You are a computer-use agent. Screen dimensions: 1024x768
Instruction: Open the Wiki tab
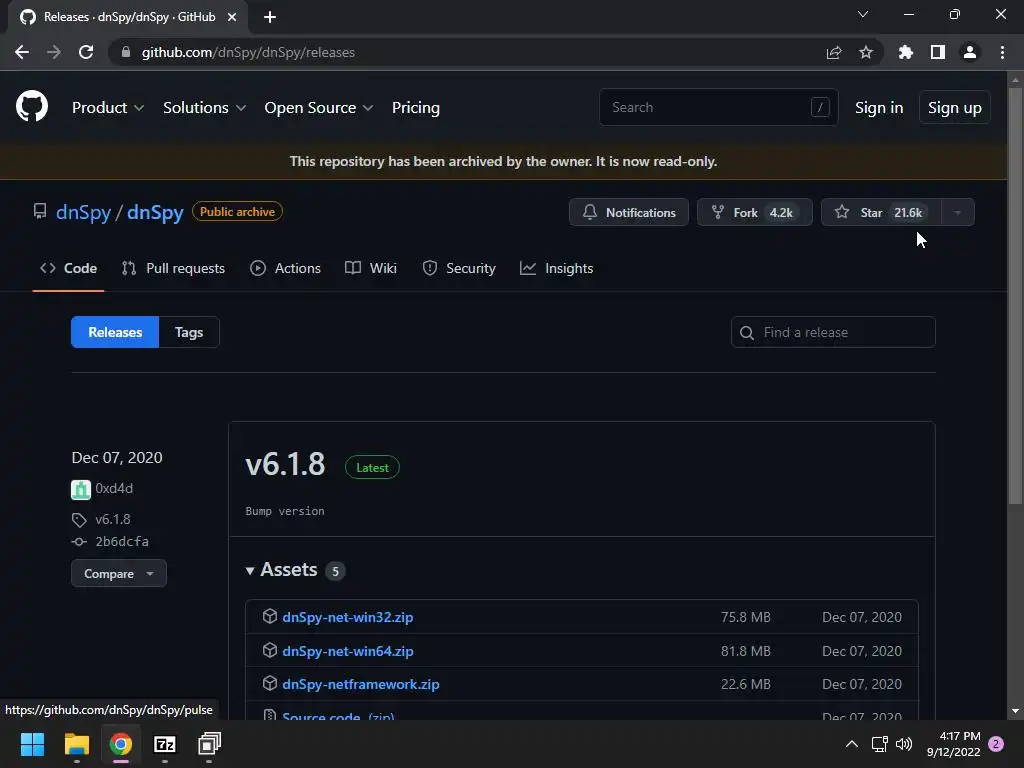pos(371,268)
